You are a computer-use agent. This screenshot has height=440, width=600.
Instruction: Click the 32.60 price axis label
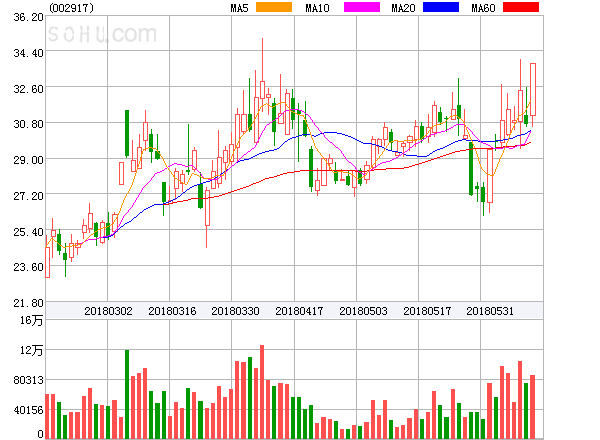tap(28, 89)
